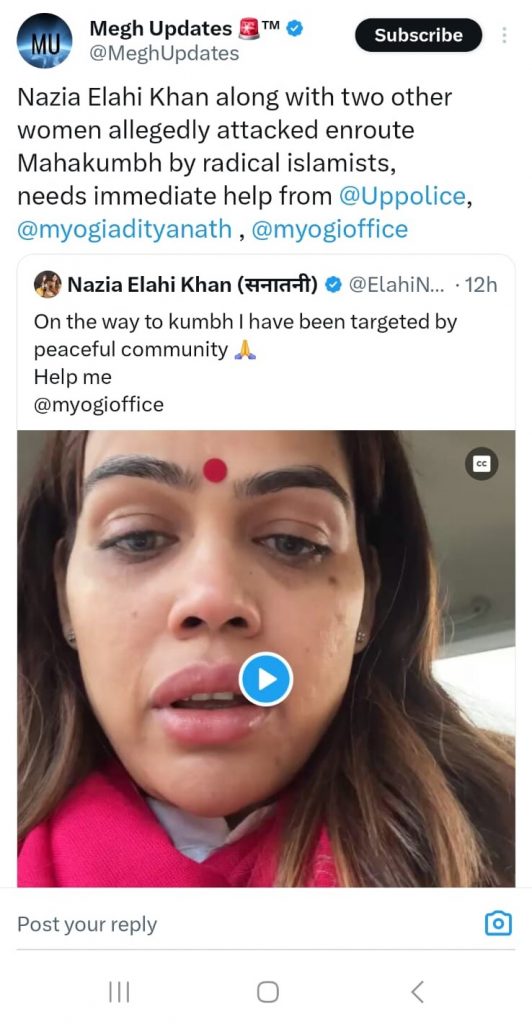Tap the Android home button

268,992
